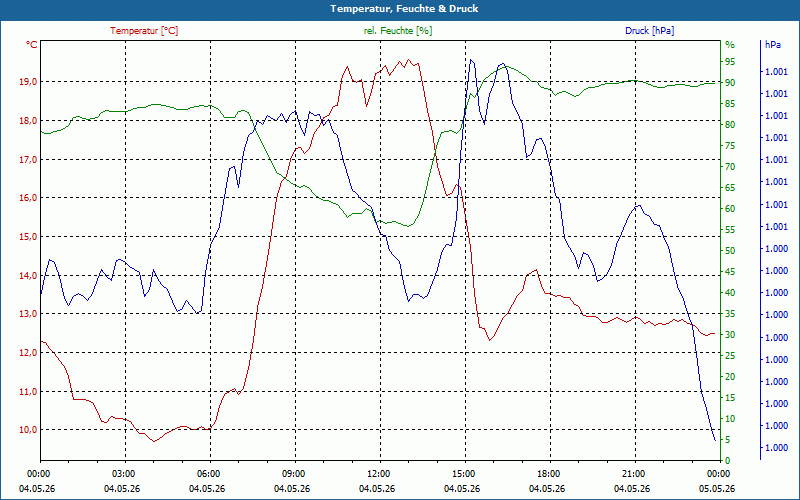Click the 18,0 temperature axis tick

click(29, 121)
